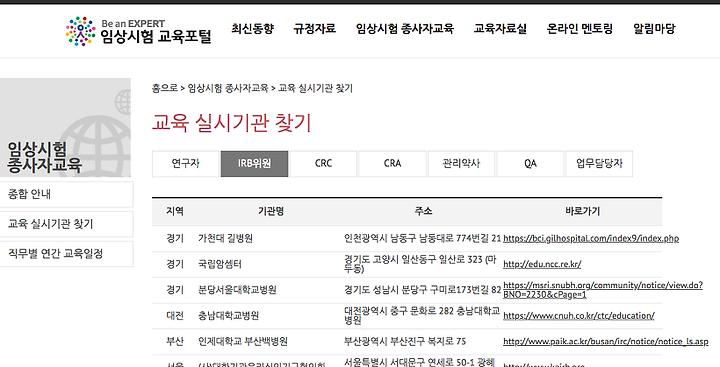Viewport: 720px width, 367px height.
Task: Open the bci.gilhospital.com link
Action: click(x=591, y=238)
